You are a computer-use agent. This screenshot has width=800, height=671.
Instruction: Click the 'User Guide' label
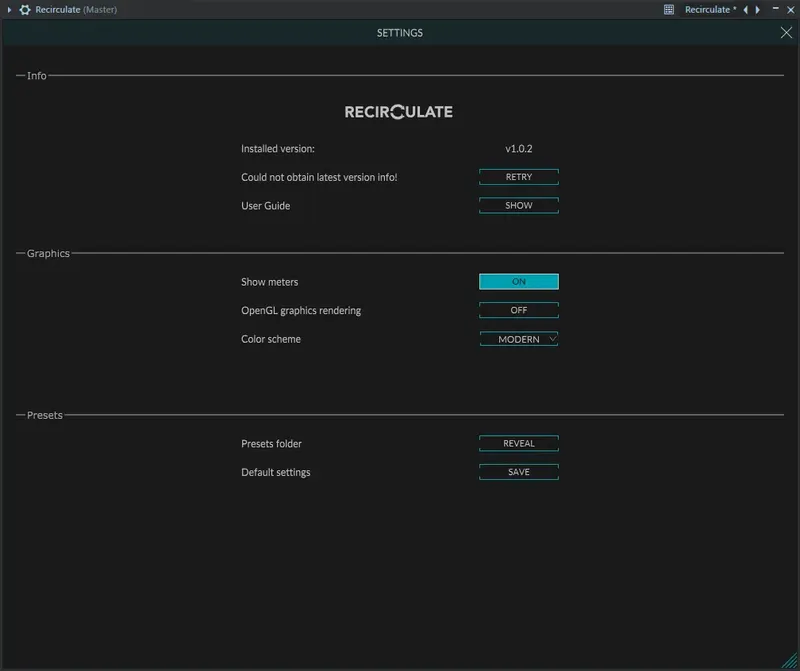pos(265,206)
